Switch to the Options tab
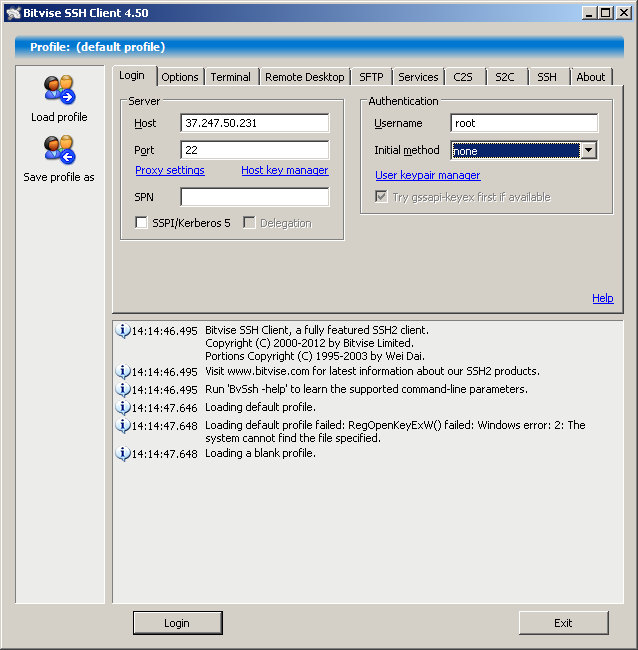This screenshot has width=638, height=650. tap(180, 77)
